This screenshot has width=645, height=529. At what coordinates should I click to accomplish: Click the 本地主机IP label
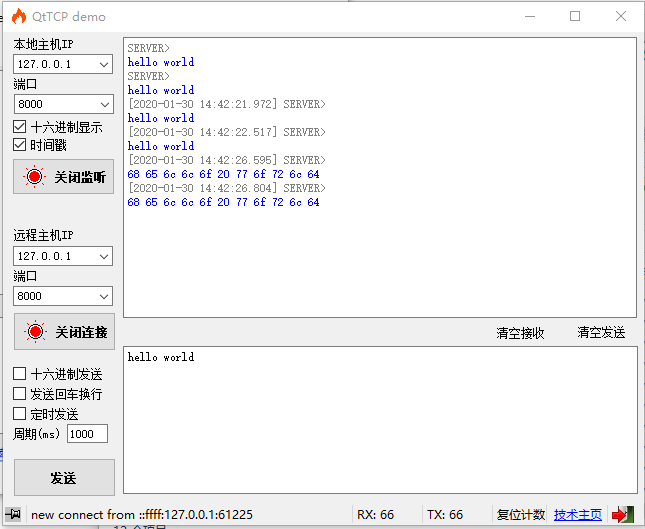[43, 44]
